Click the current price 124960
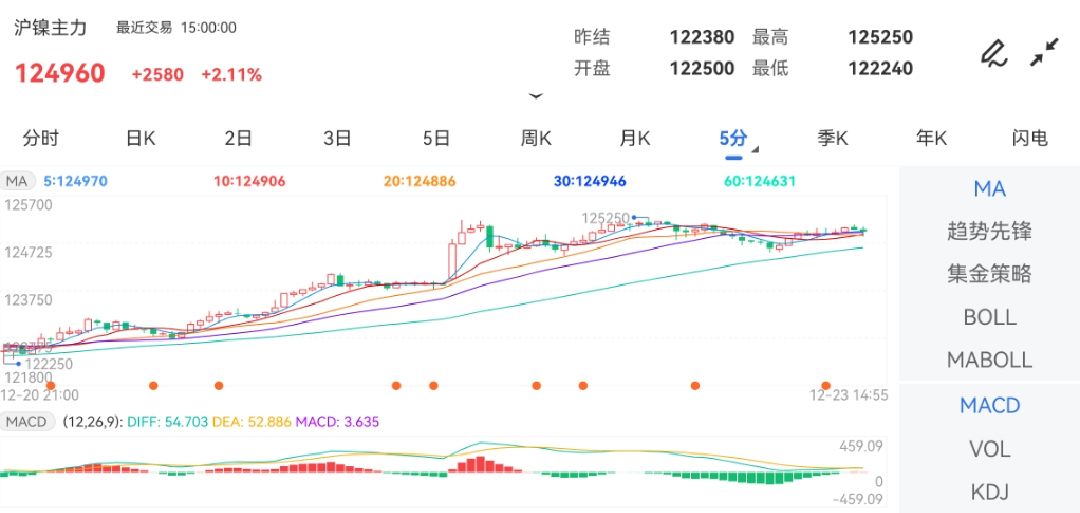The width and height of the screenshot is (1080, 513). (61, 73)
